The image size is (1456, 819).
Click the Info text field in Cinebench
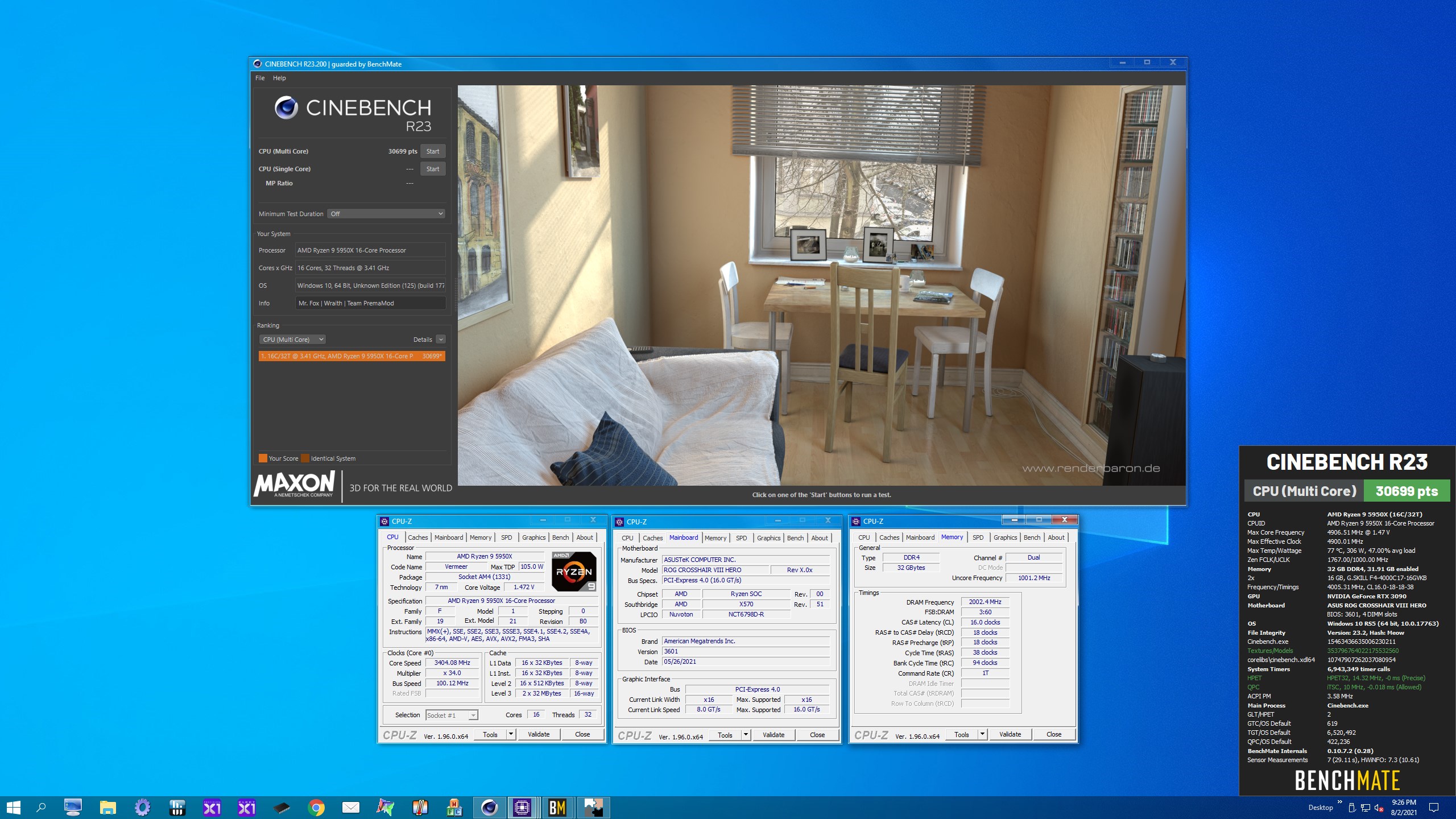370,303
